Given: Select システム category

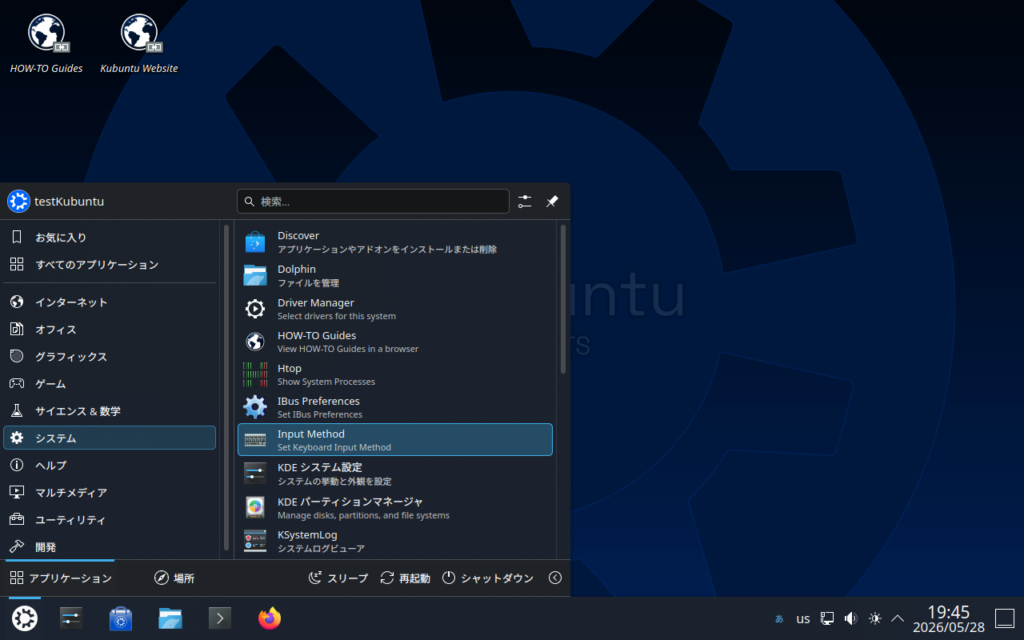Looking at the screenshot, I should click(x=109, y=438).
